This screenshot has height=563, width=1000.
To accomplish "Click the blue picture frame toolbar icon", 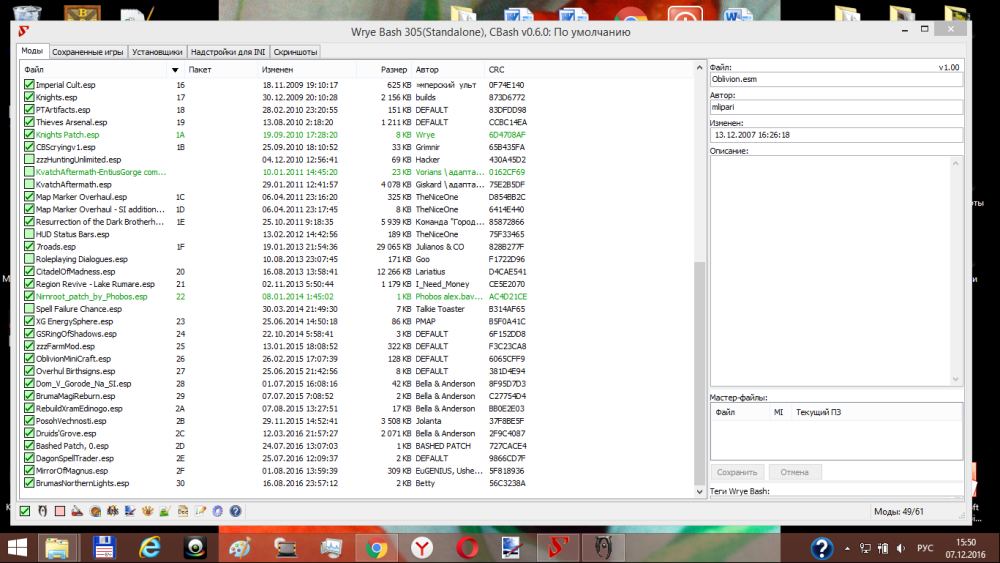I will point(130,511).
